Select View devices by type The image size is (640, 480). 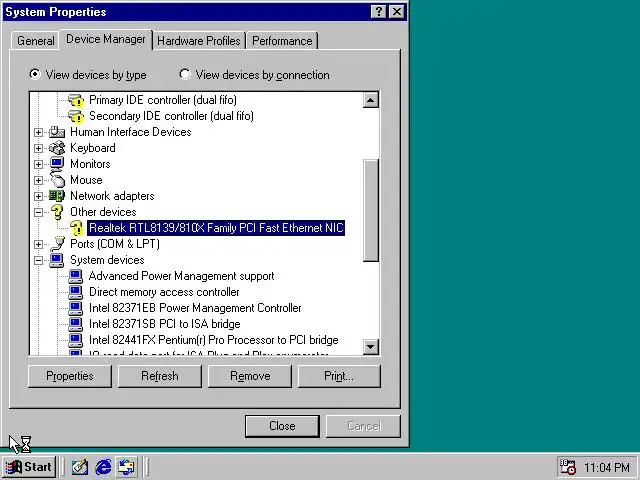pos(88,75)
